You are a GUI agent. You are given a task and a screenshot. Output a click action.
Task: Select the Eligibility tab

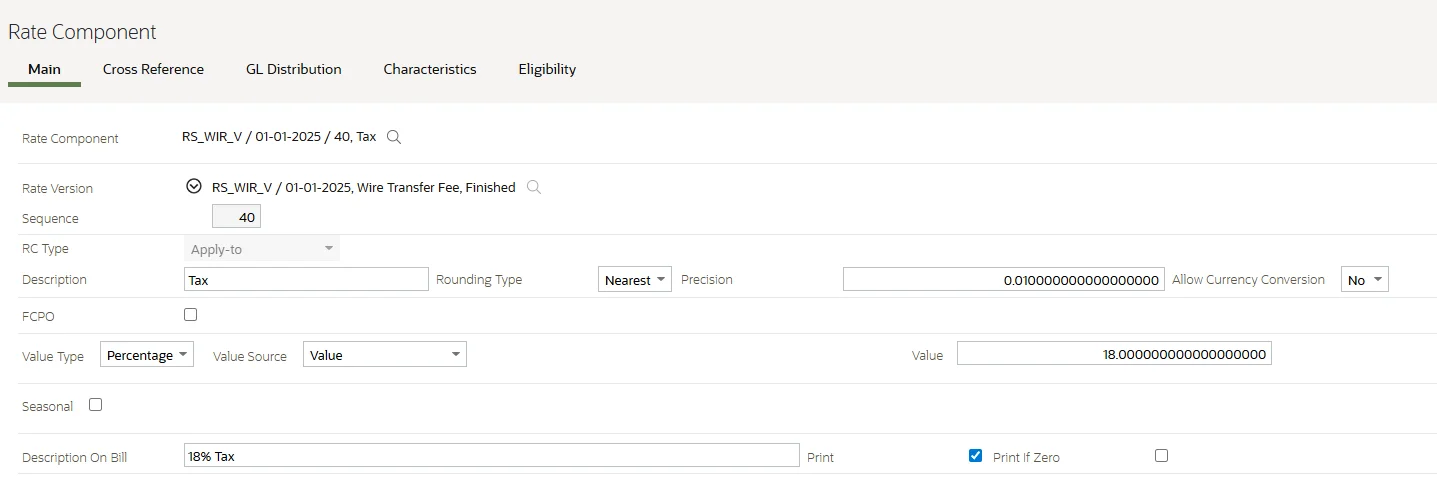click(547, 69)
